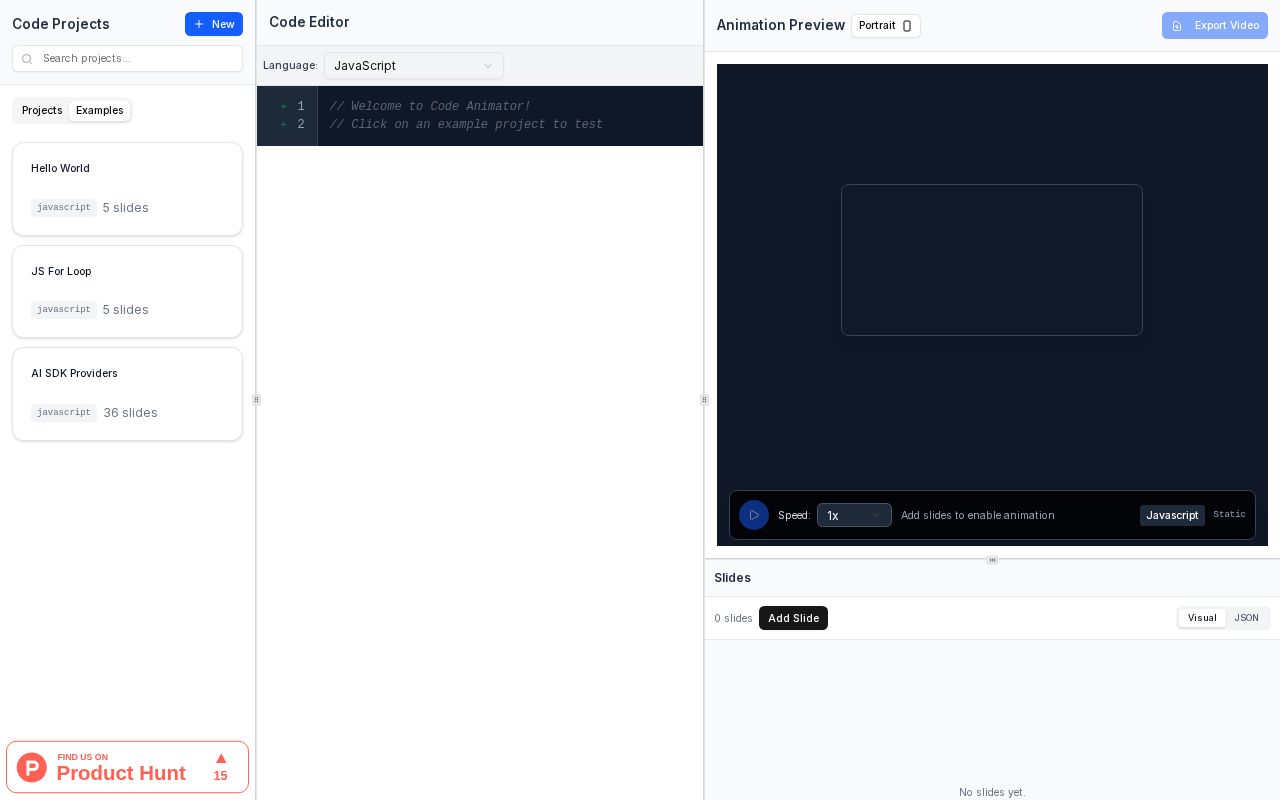Toggle the Portrait orientation button

886,26
